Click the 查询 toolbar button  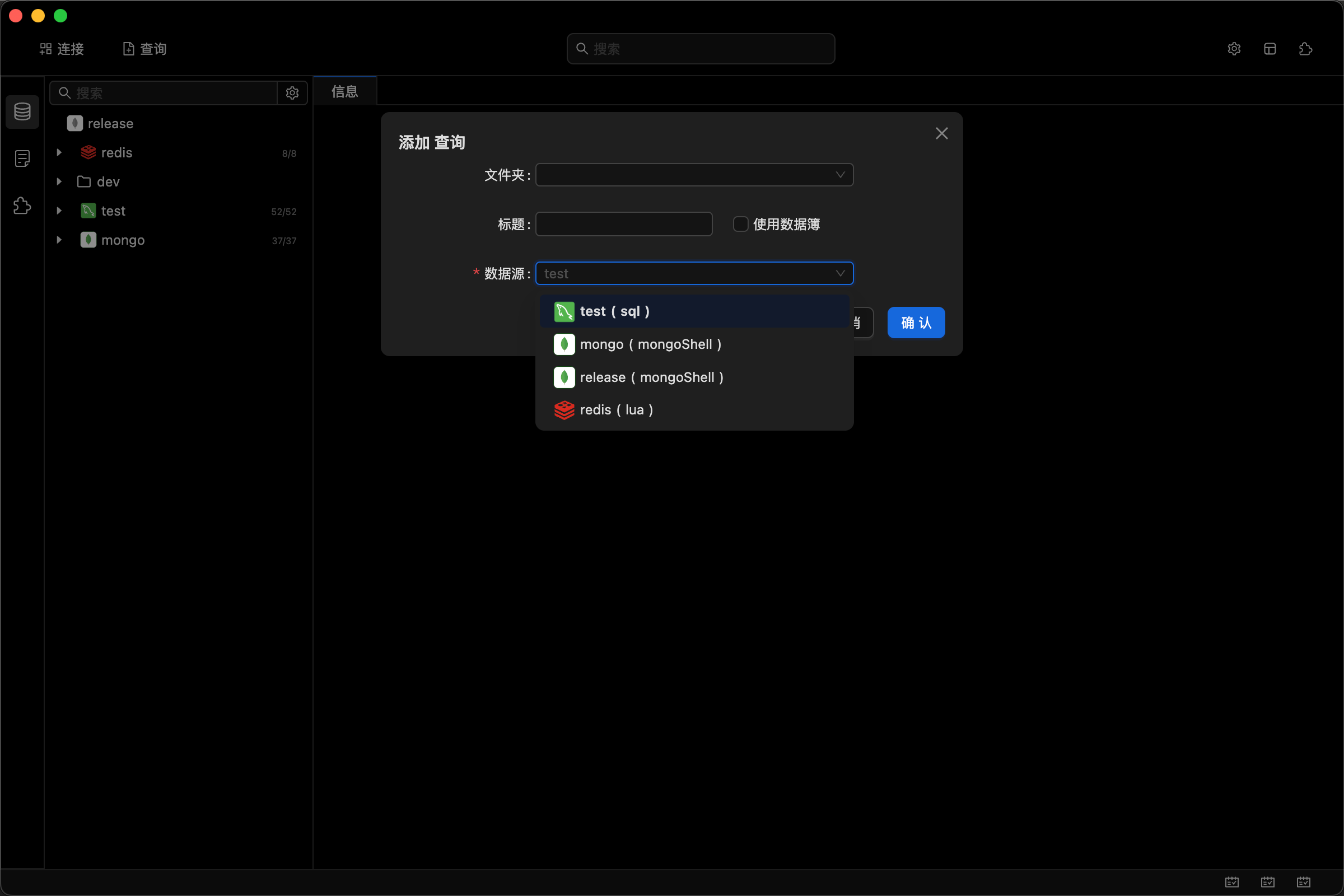click(145, 49)
